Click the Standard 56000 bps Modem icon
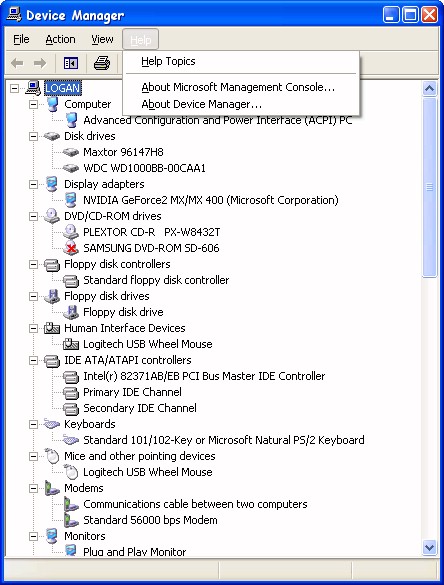 coord(71,520)
